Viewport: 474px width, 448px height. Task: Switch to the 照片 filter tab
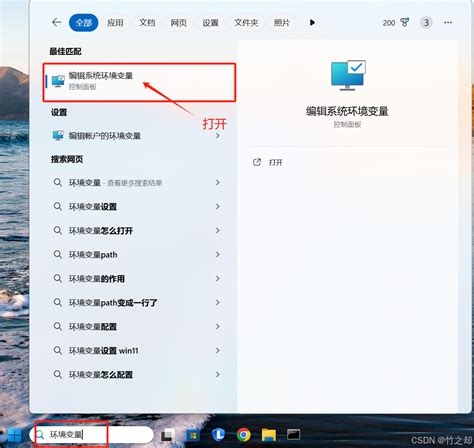click(x=282, y=23)
